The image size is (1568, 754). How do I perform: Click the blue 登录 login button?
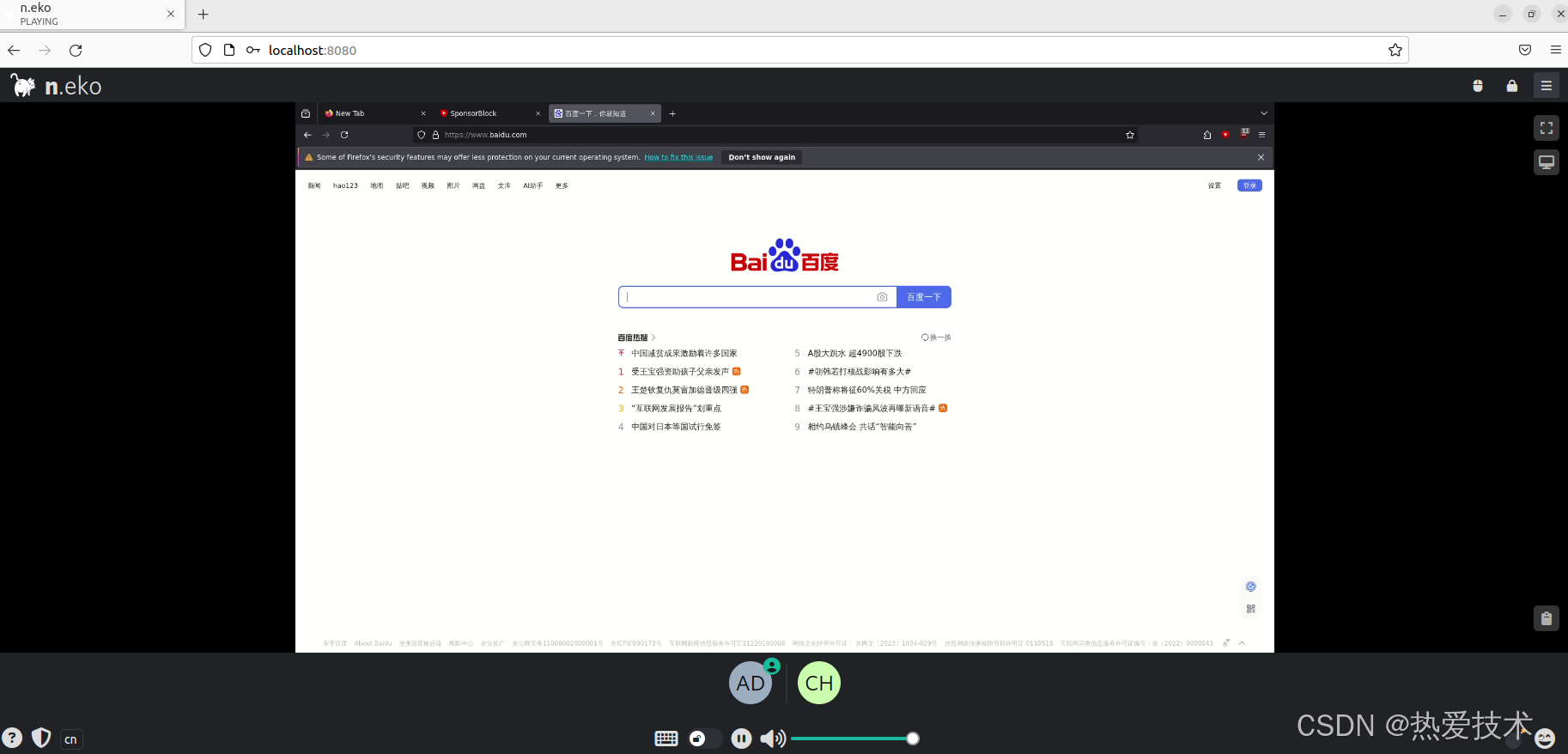click(x=1249, y=185)
